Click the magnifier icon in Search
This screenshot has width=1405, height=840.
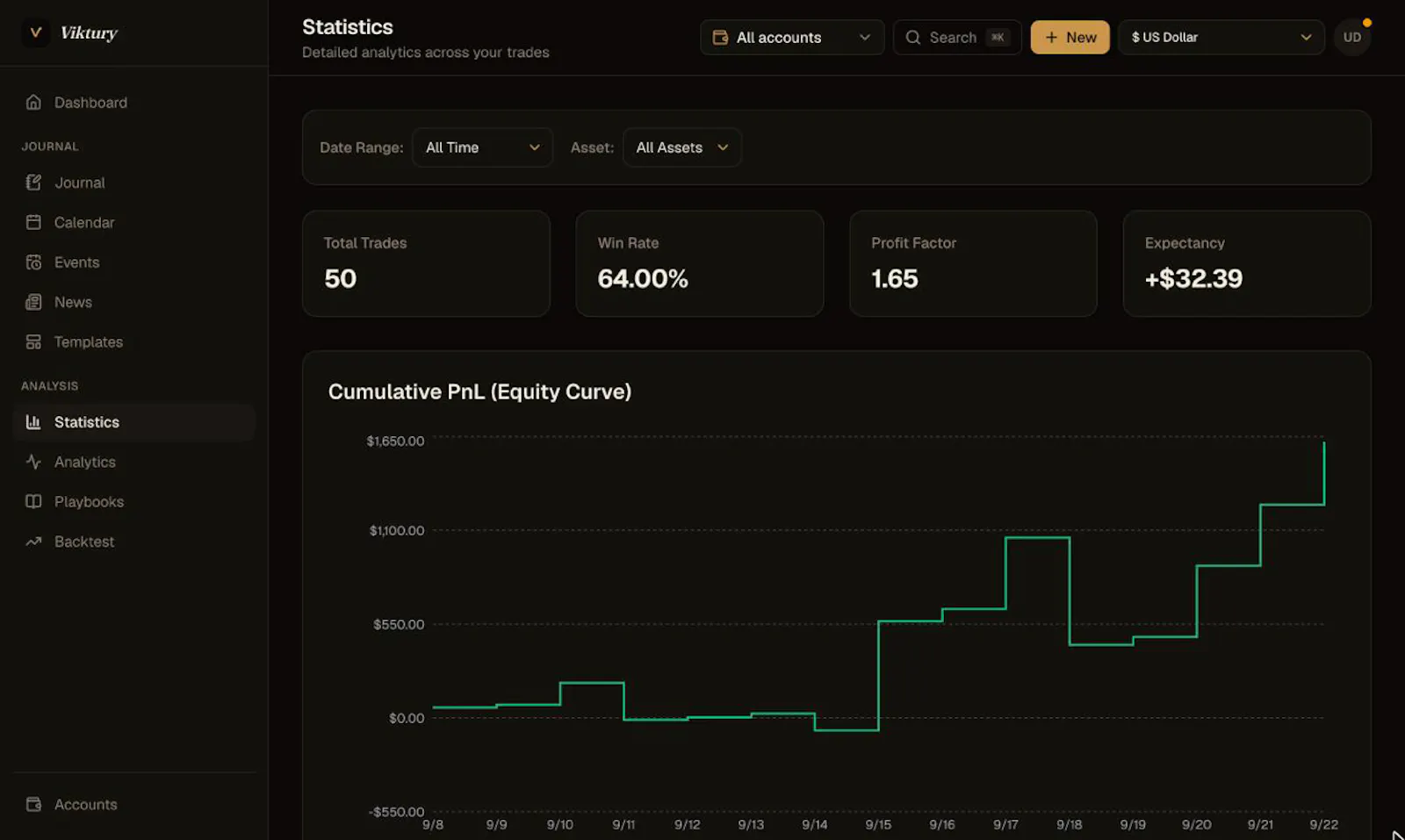[x=913, y=38]
